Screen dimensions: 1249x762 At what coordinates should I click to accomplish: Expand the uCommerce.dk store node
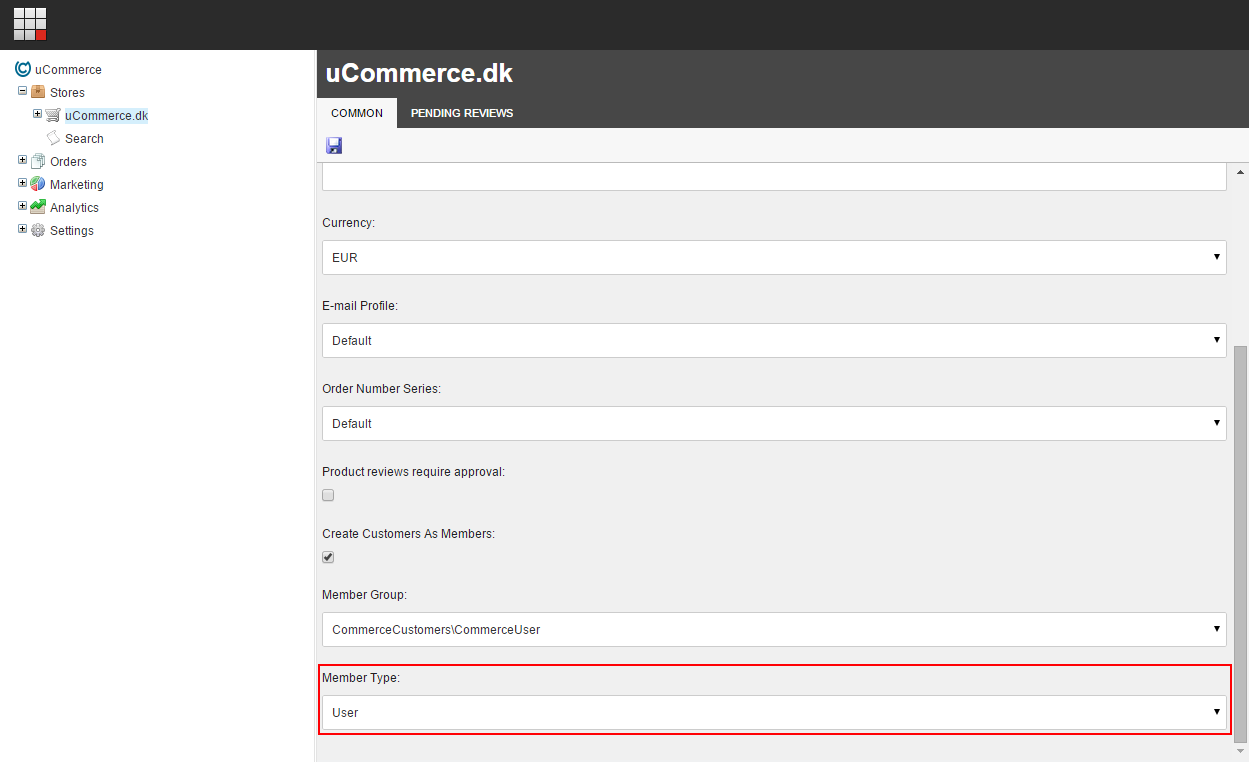point(37,114)
